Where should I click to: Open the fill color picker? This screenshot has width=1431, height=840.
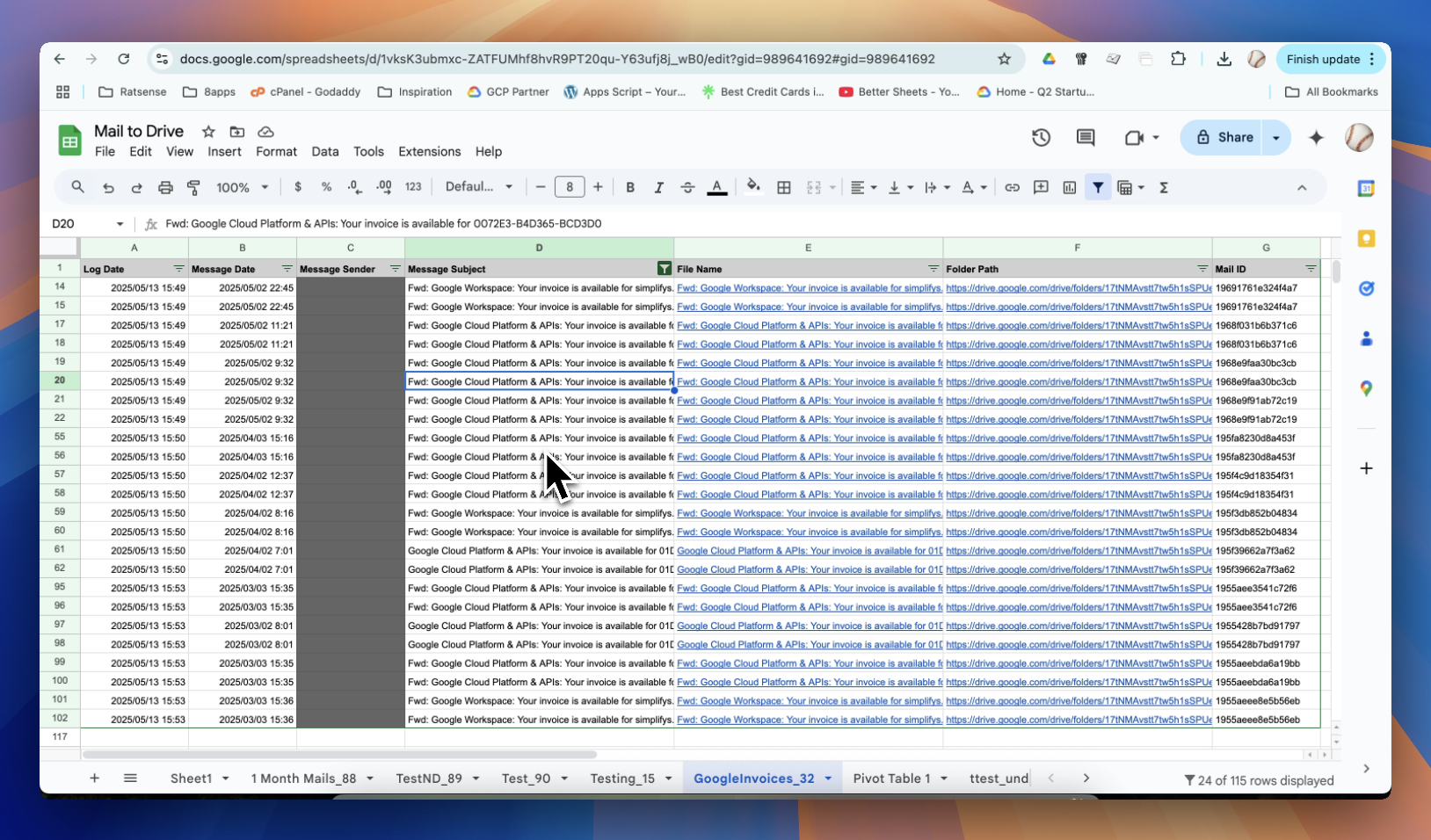pyautogui.click(x=753, y=187)
